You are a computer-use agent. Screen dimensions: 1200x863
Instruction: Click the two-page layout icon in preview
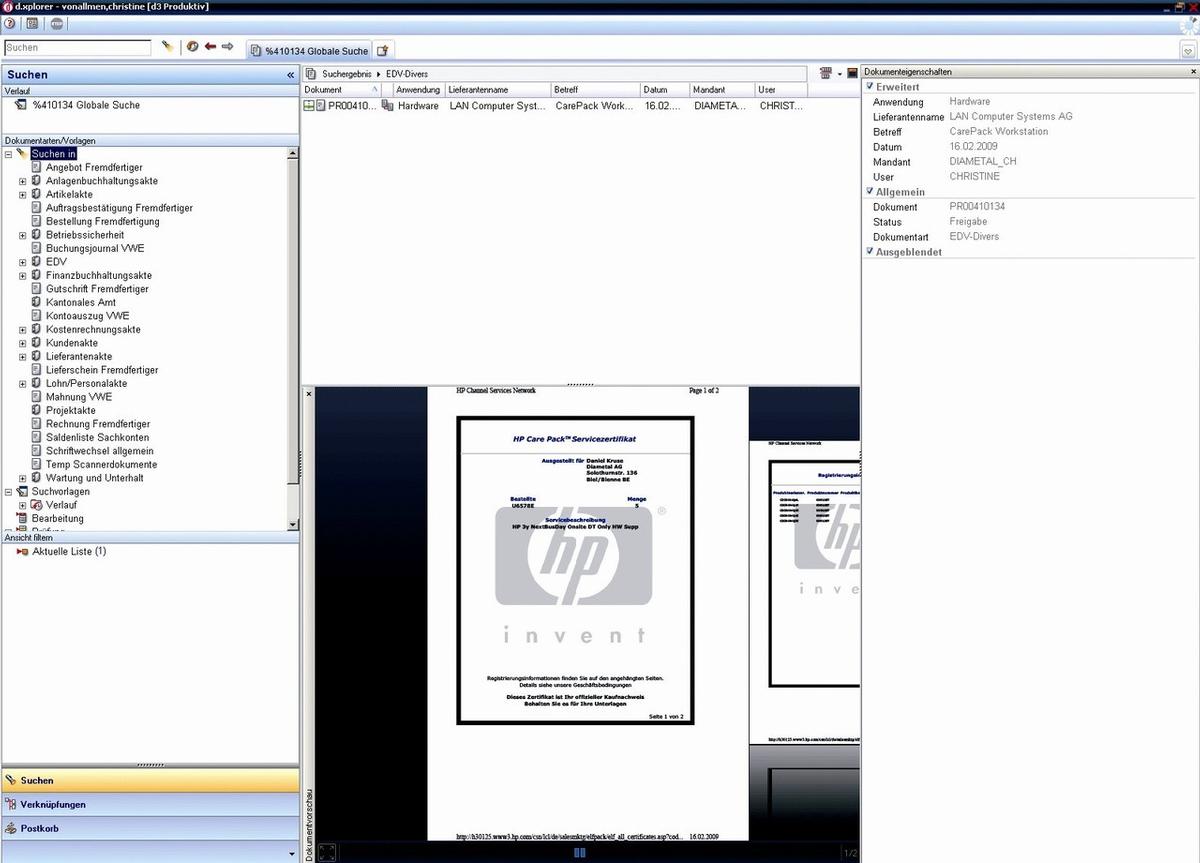[580, 853]
